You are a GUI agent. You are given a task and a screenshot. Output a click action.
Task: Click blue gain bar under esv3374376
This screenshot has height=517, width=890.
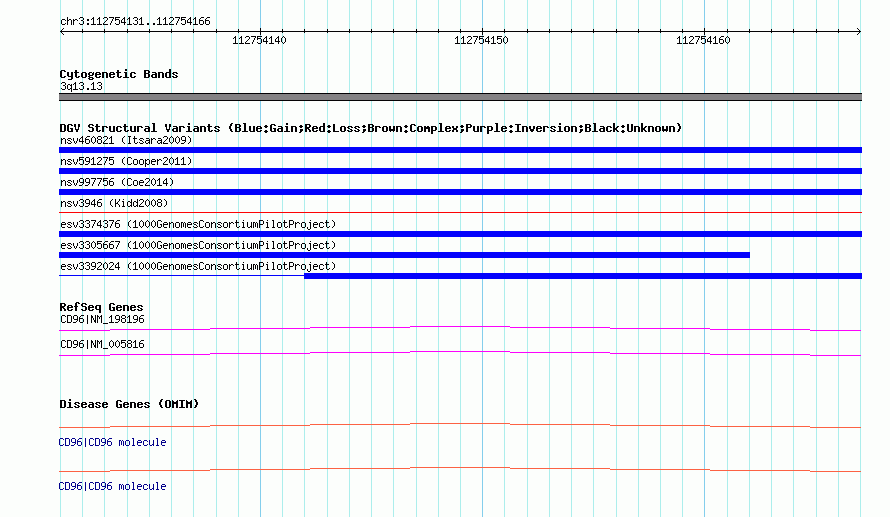click(460, 234)
